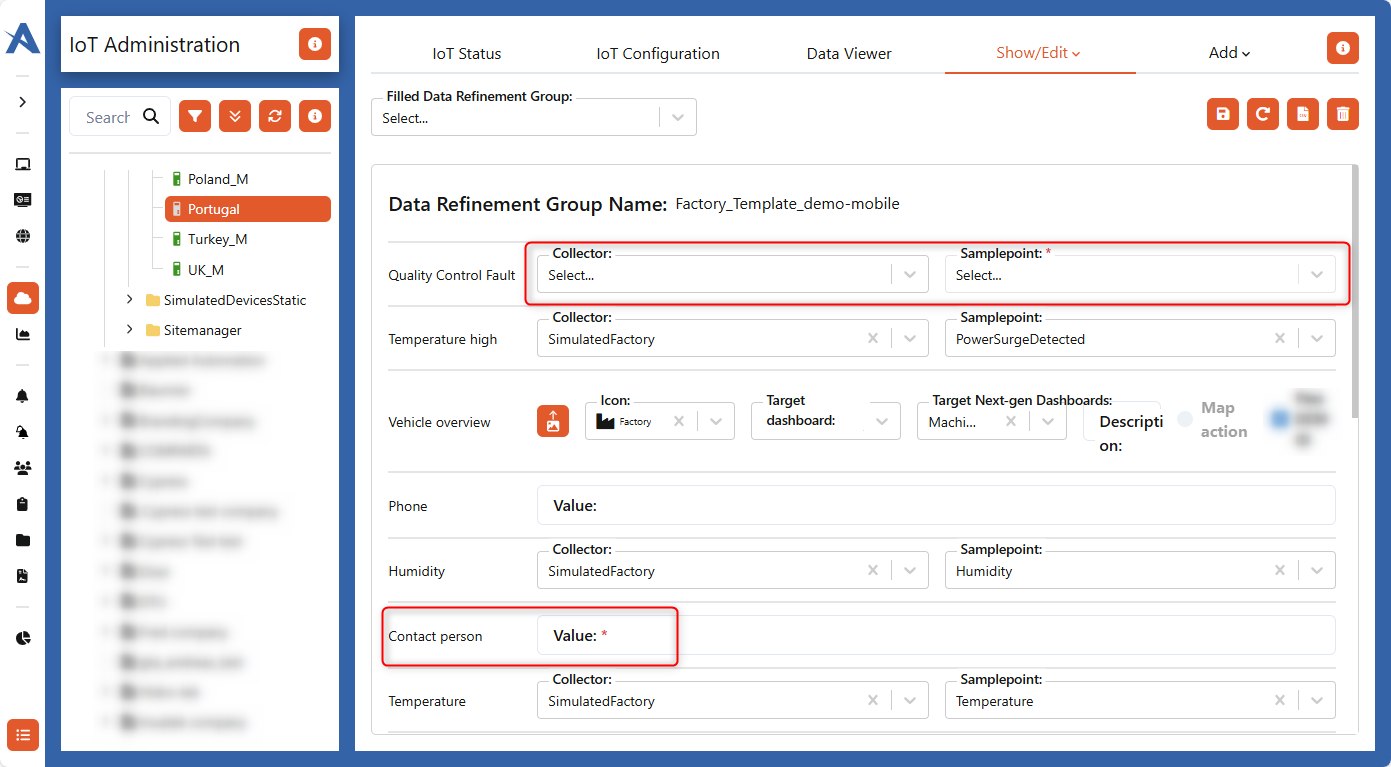Click the CSV export icon
The image size is (1391, 767).
pyautogui.click(x=1302, y=114)
